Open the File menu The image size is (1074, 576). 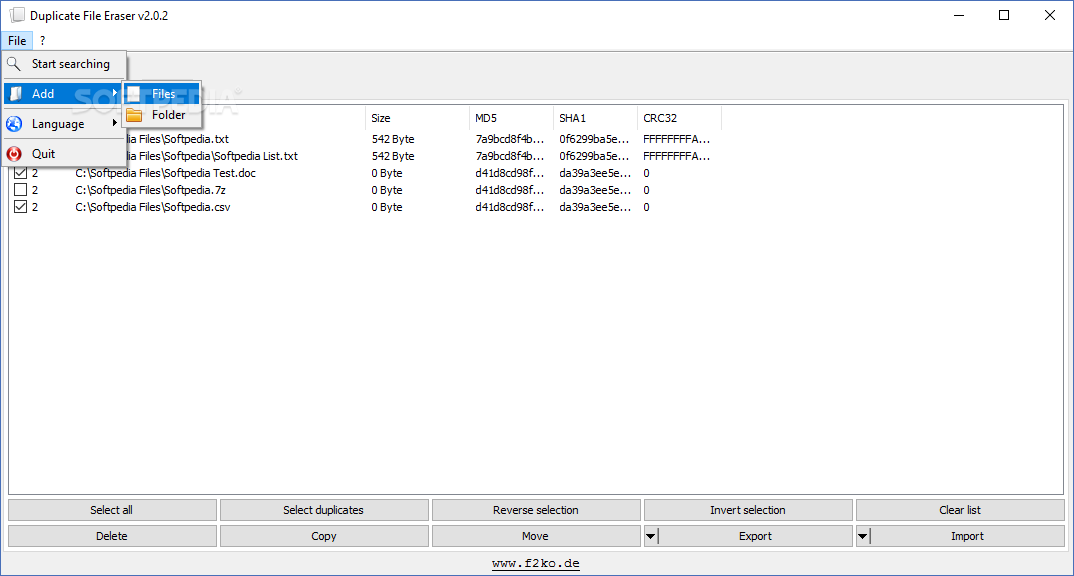pos(17,40)
